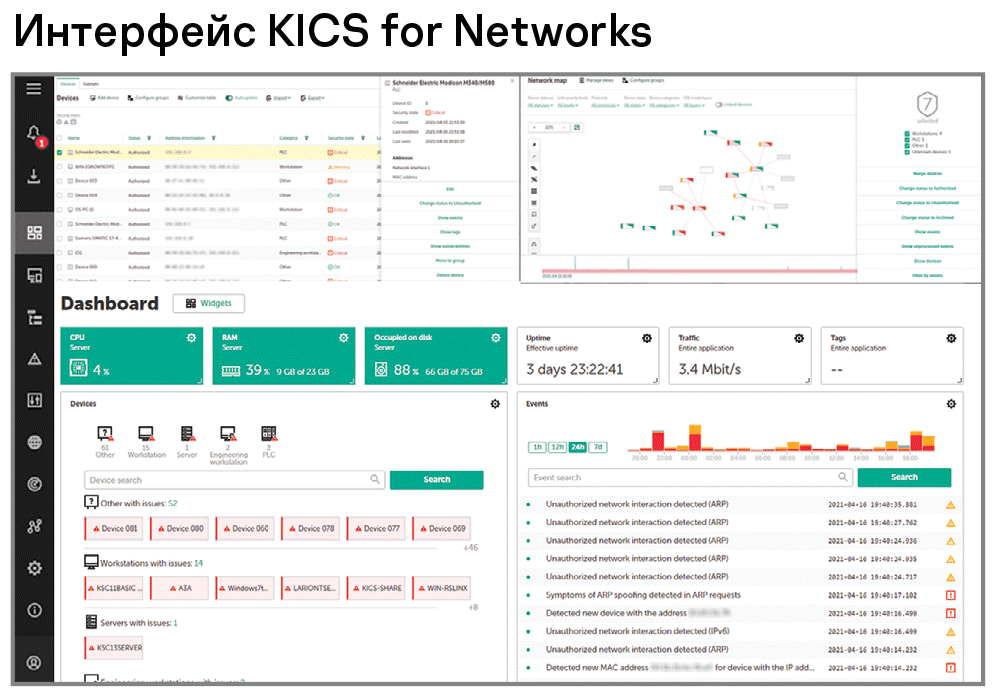The image size is (996, 698).
Task: Open the All statuses filter dropdown
Action: coord(541,105)
